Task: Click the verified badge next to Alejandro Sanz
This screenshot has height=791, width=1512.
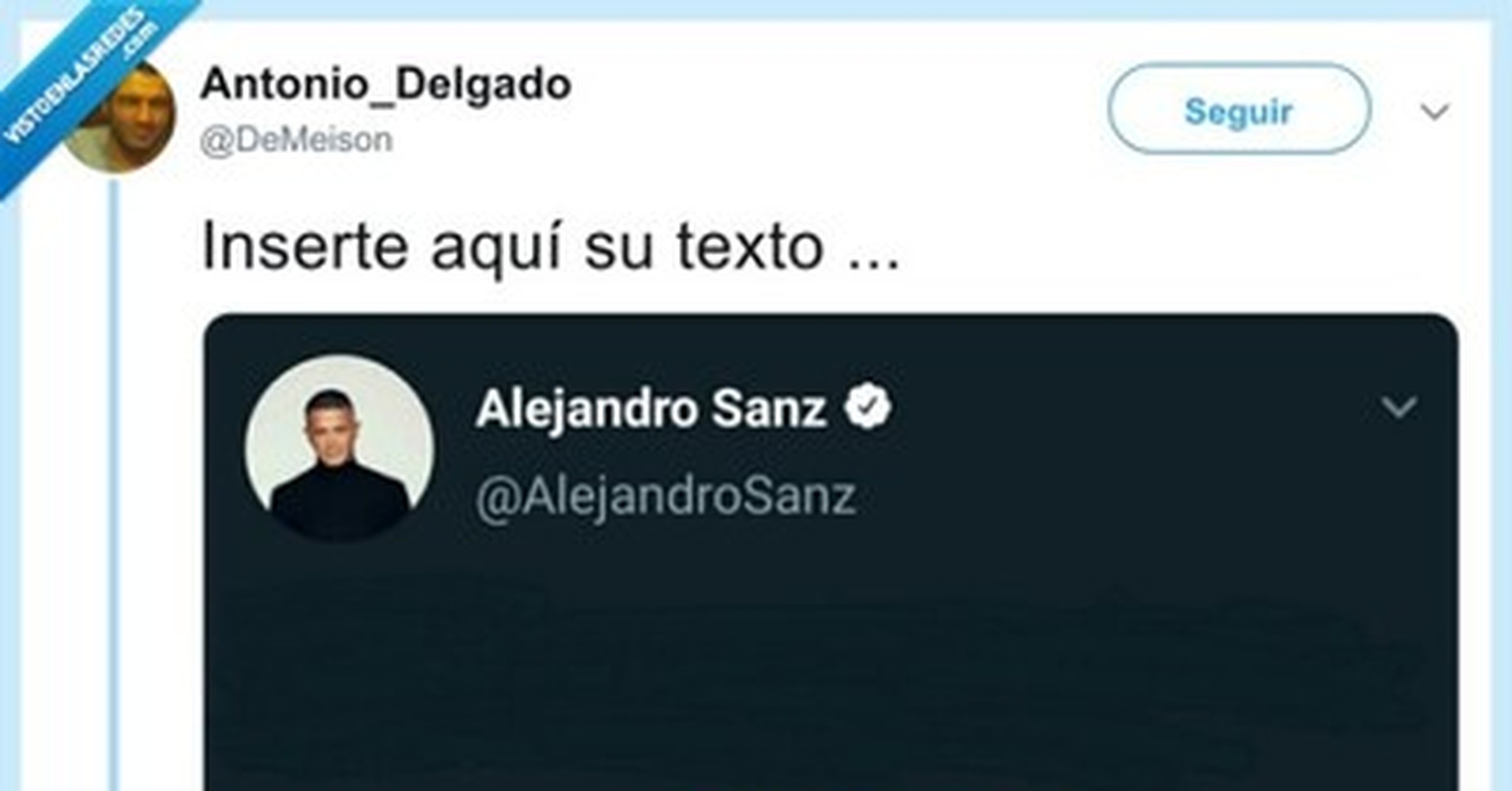Action: [x=867, y=406]
